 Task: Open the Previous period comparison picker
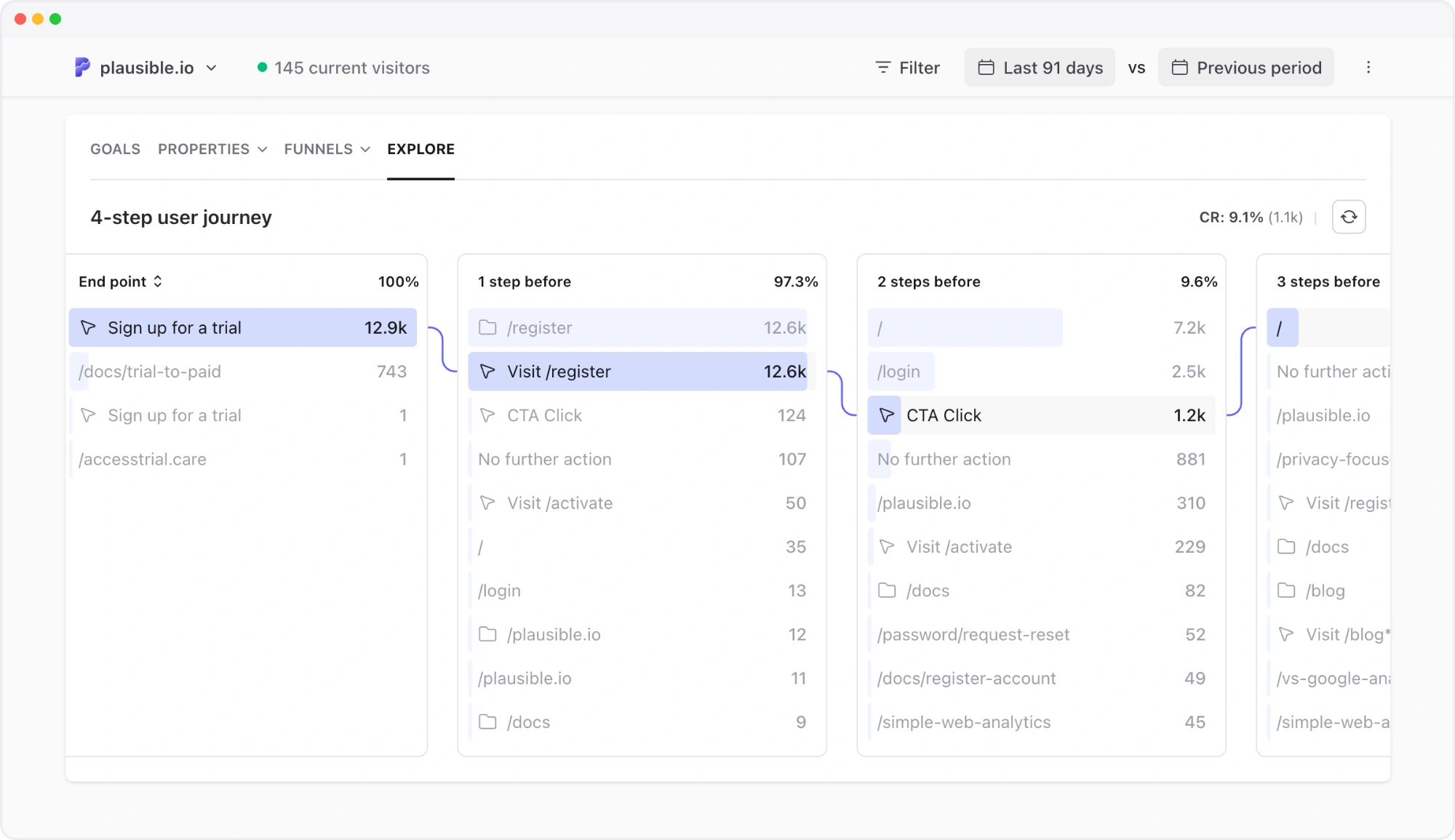(1245, 68)
